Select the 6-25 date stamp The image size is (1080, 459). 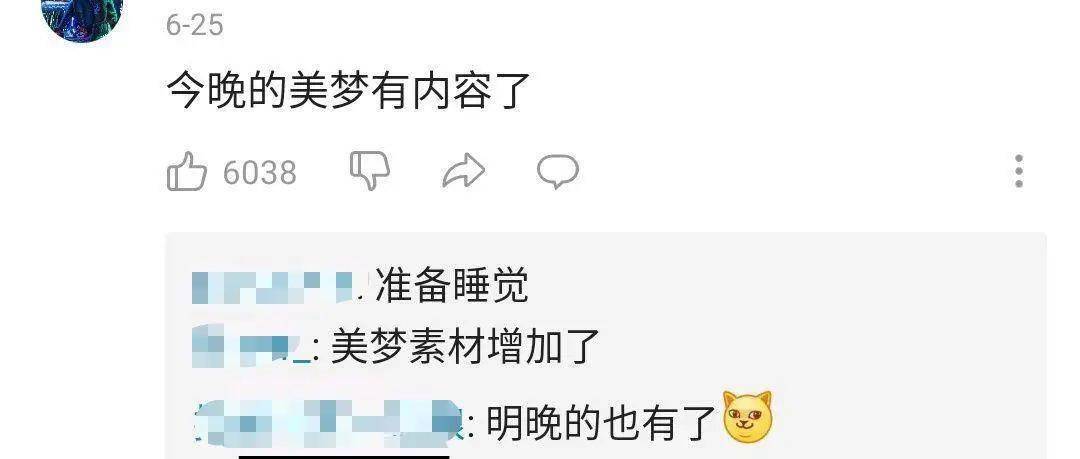point(194,26)
